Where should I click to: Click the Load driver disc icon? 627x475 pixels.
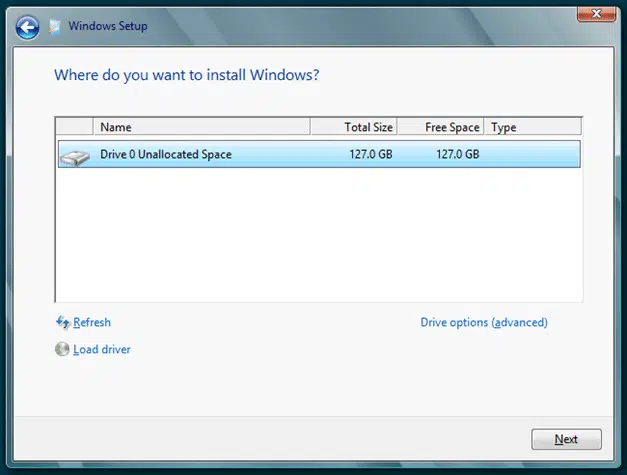[62, 349]
